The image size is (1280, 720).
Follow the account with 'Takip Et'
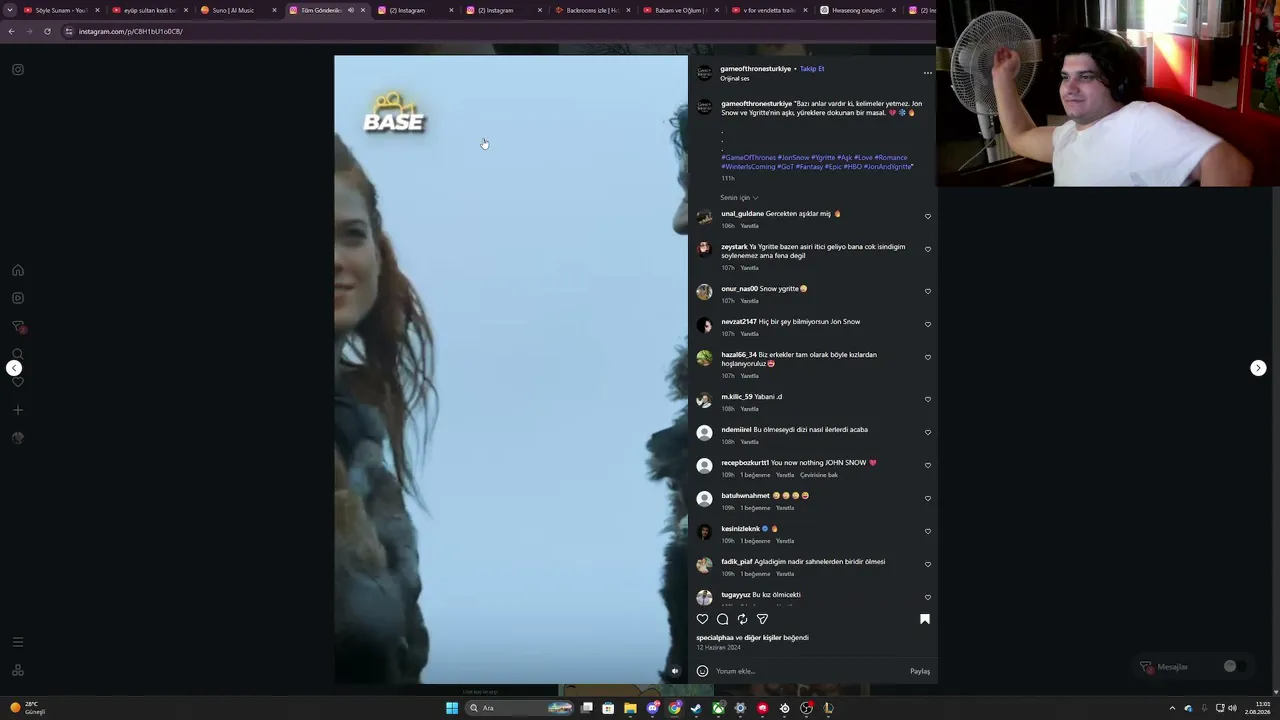click(x=812, y=69)
